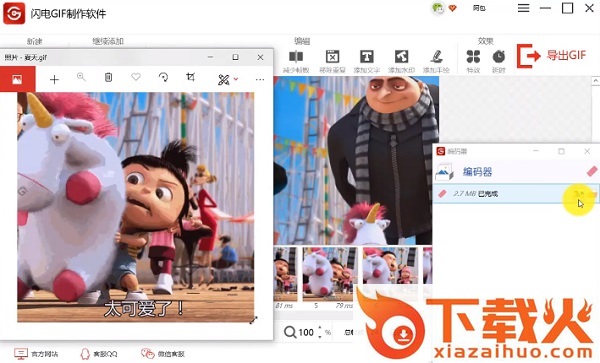Click the orange heart VIP icon
Image resolution: width=600 pixels, height=363 pixels.
click(453, 8)
